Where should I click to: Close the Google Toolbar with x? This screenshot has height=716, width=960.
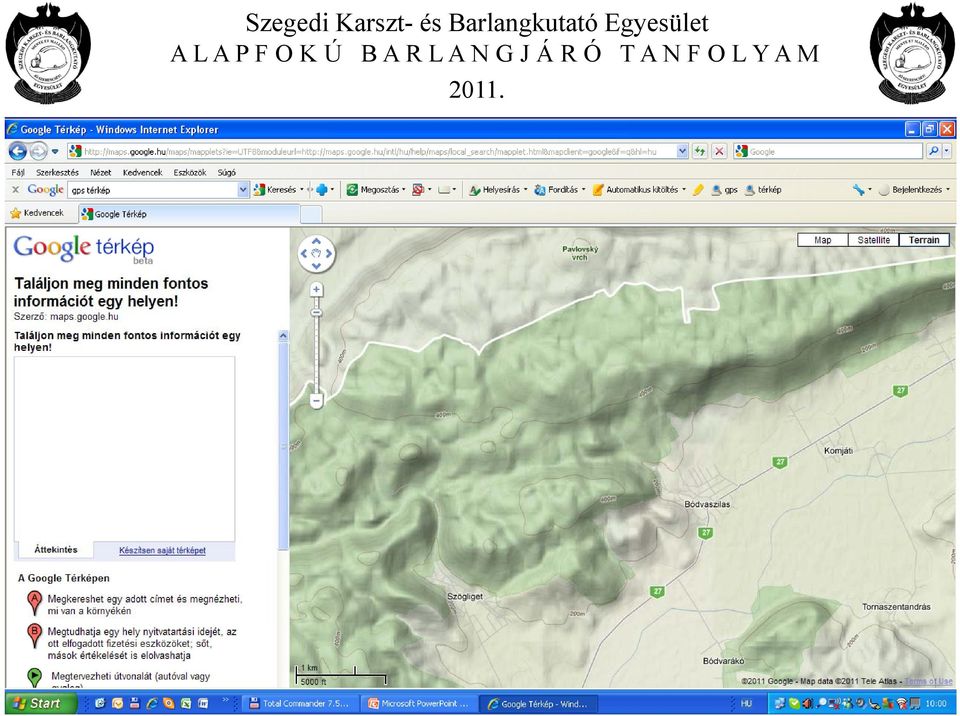(16, 190)
